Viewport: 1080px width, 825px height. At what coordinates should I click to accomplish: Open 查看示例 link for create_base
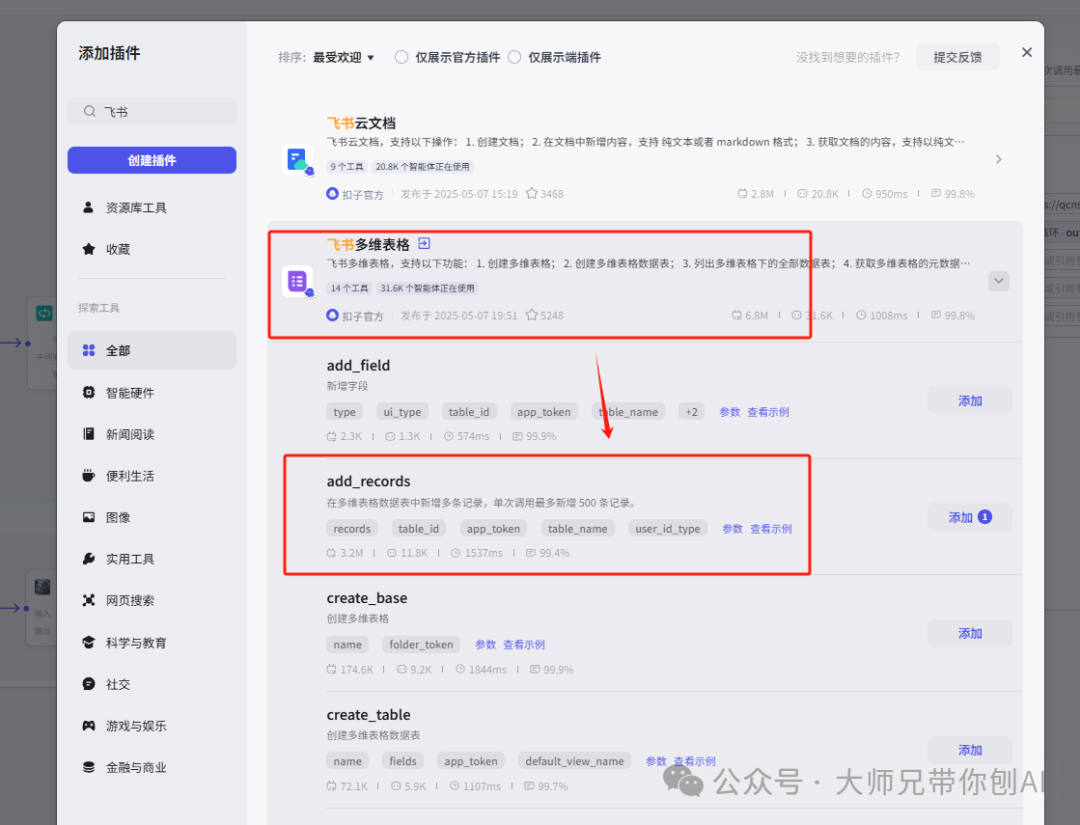524,645
